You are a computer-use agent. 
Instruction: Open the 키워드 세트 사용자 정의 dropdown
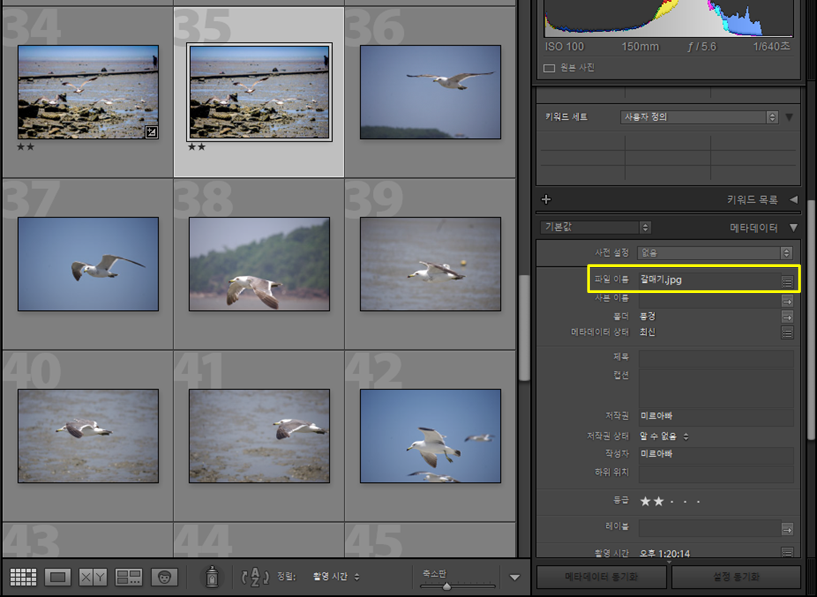(x=699, y=117)
